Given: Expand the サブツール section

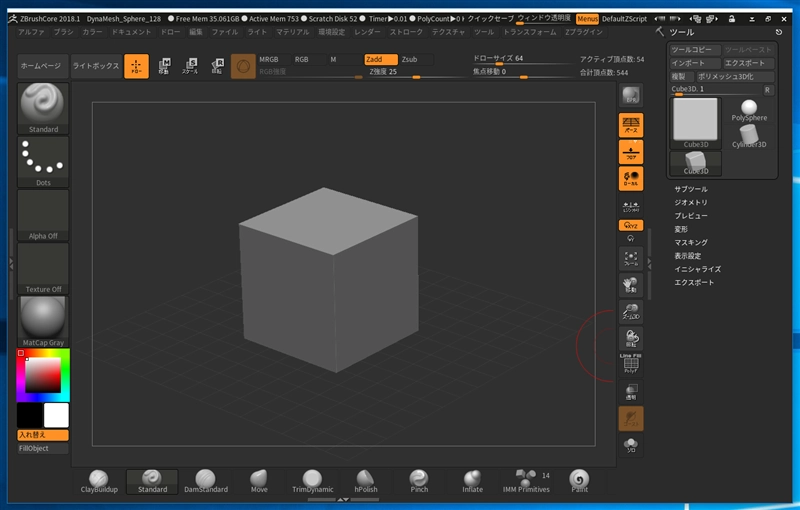Looking at the screenshot, I should [x=691, y=189].
